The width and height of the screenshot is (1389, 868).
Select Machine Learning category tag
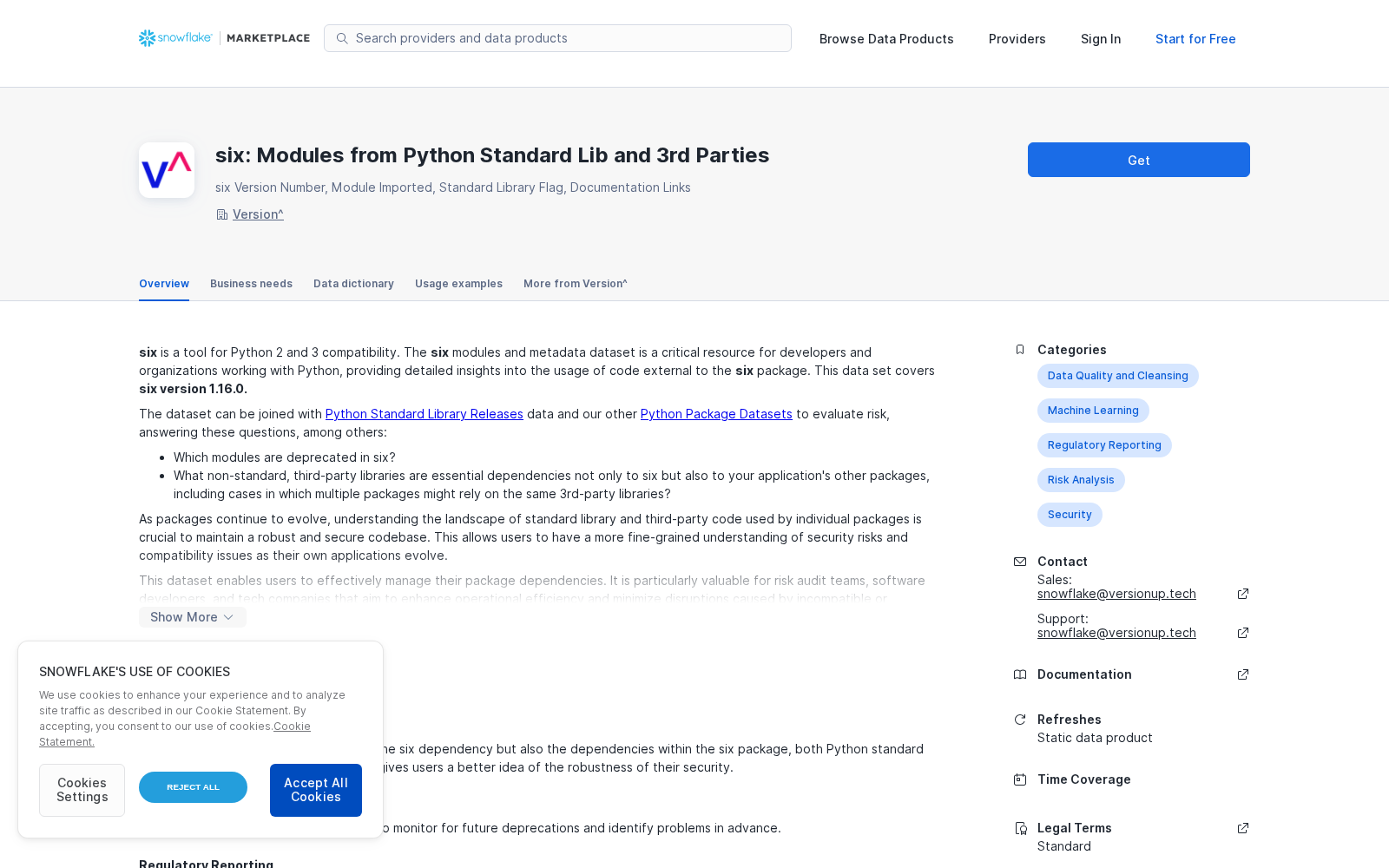point(1093,411)
